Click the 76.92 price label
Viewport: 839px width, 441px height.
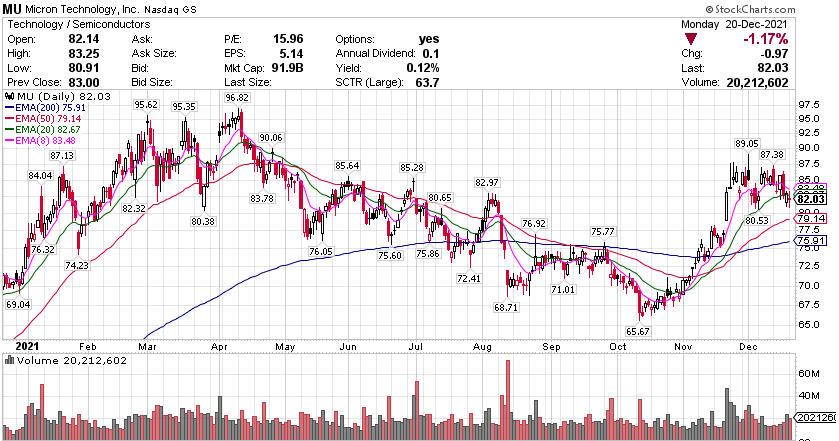534,223
